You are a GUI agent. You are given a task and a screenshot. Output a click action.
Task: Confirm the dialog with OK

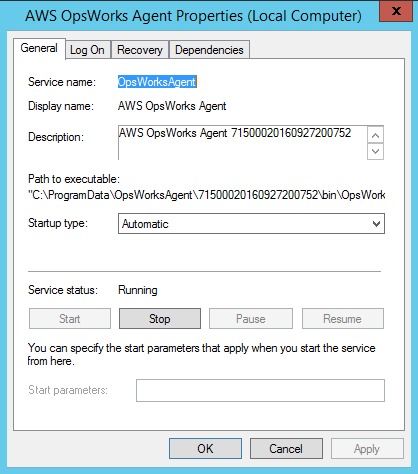(205, 449)
